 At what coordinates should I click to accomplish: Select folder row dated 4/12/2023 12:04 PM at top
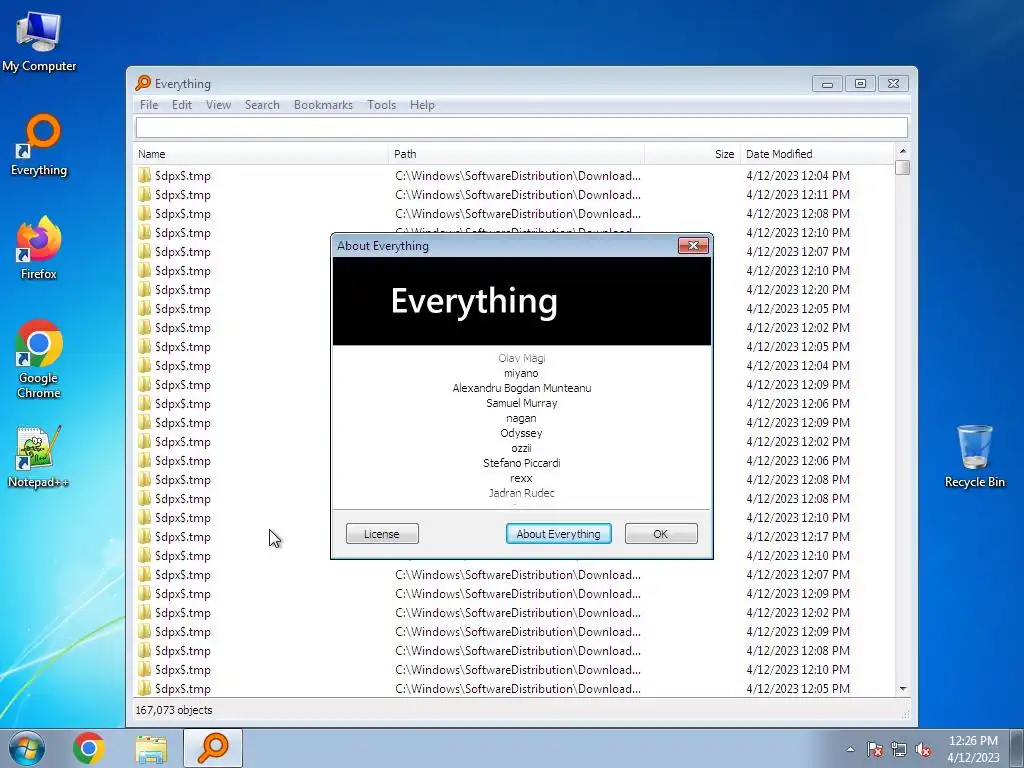pos(514,176)
